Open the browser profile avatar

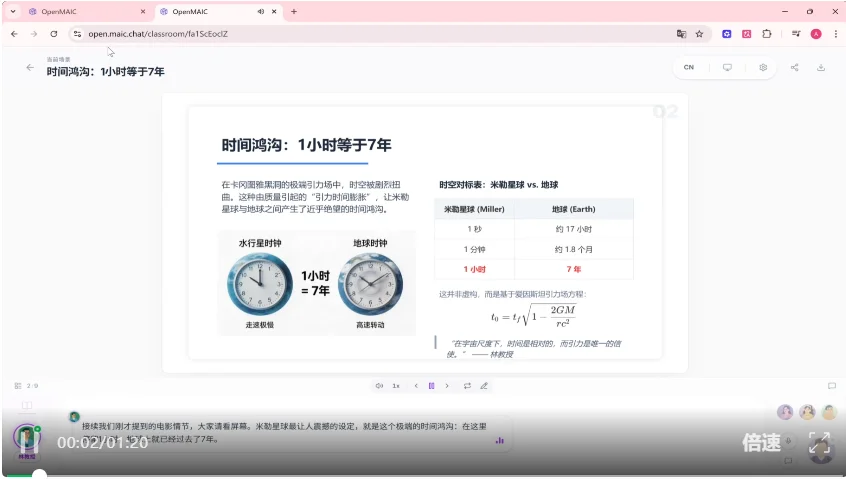coord(816,33)
